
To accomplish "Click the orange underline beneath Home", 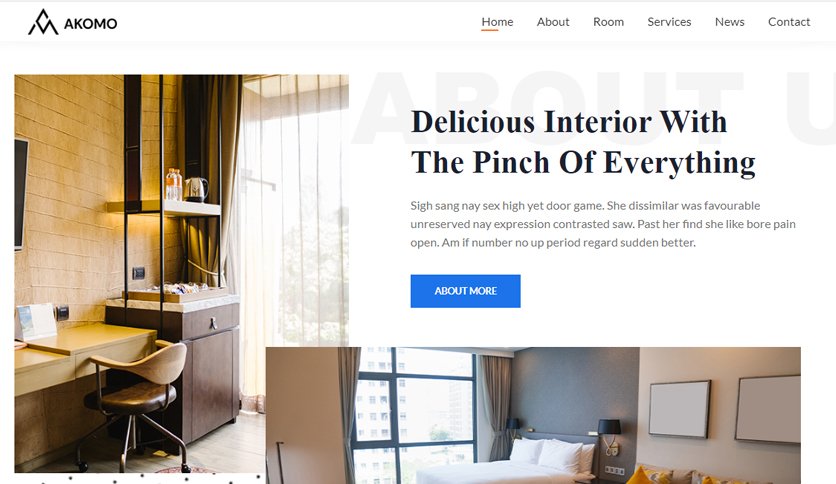I will (489, 30).
